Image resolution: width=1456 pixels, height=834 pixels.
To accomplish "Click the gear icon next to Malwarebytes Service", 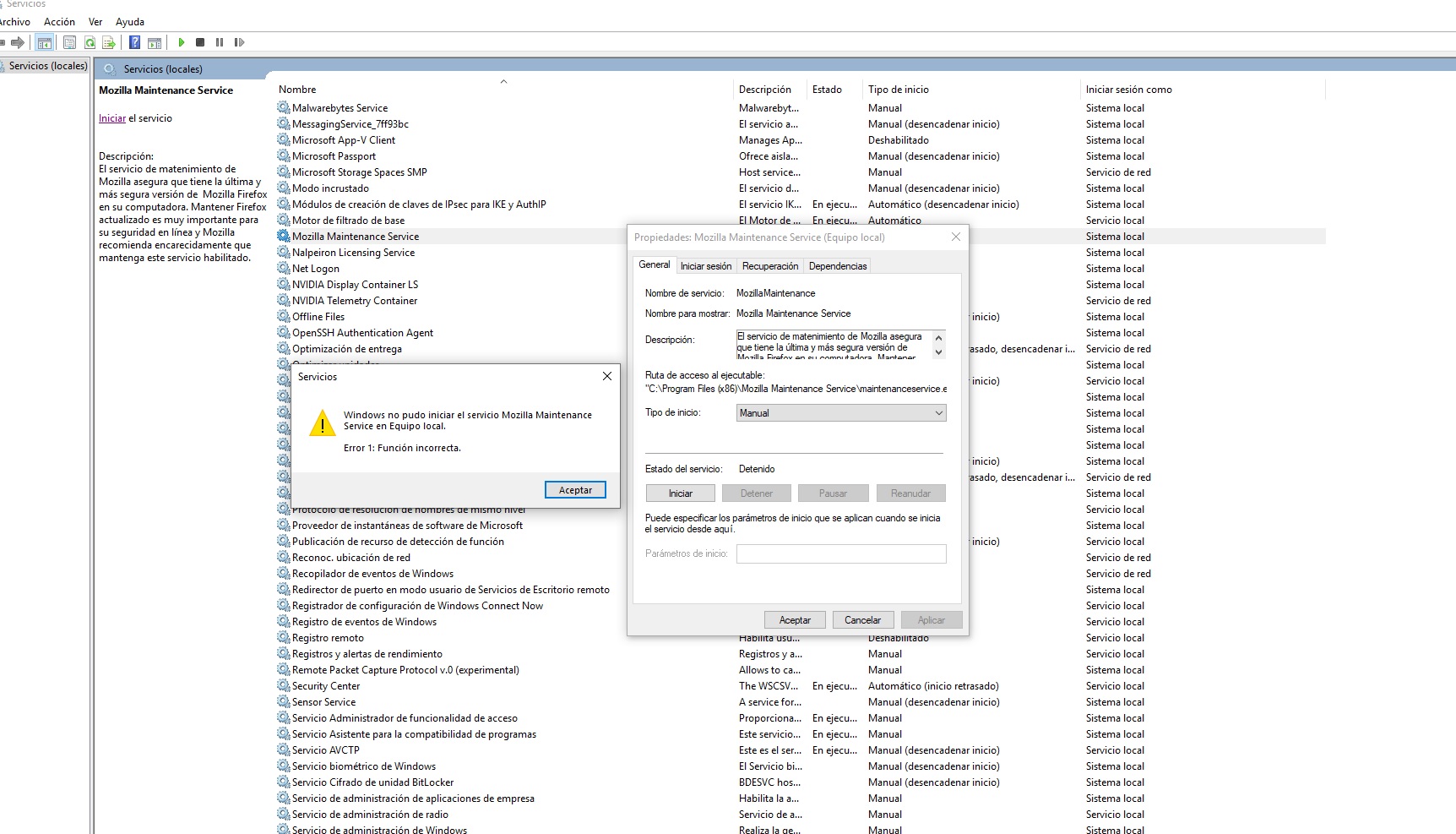I will [284, 107].
